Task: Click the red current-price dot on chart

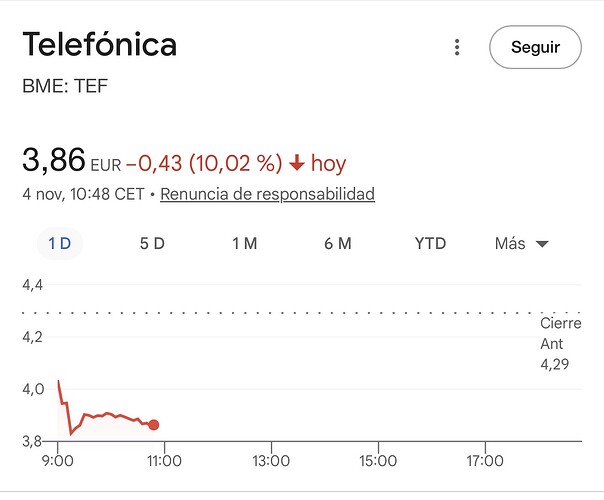Action: click(153, 425)
